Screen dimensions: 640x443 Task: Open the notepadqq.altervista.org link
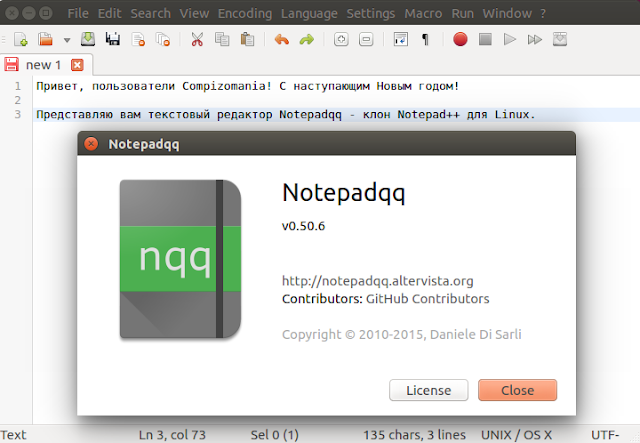point(378,281)
